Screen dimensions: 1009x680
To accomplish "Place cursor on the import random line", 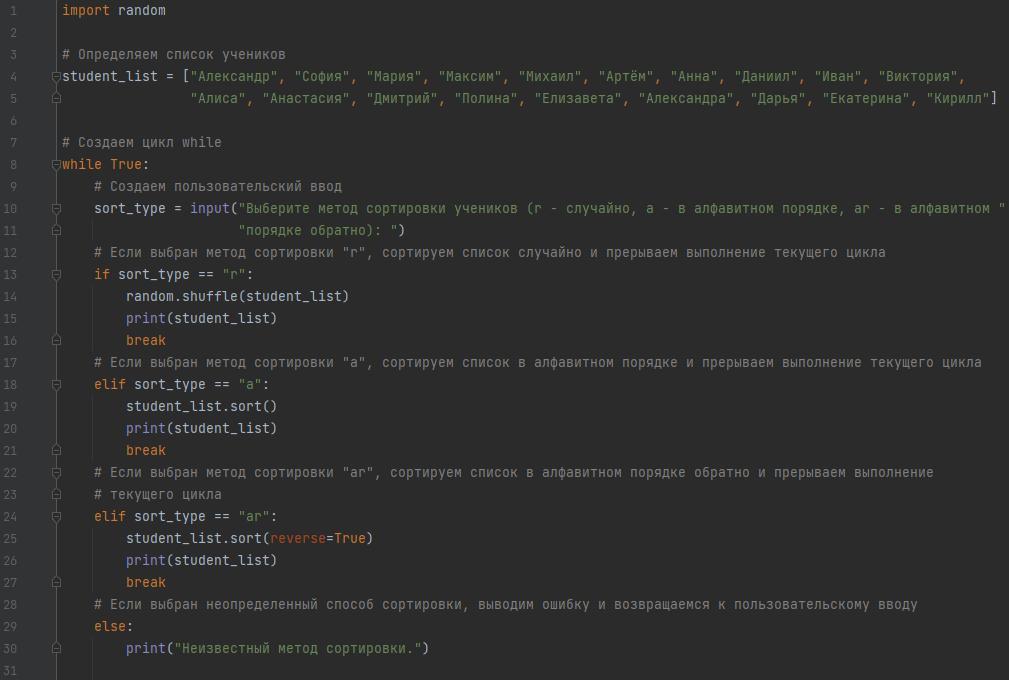I will pos(113,10).
